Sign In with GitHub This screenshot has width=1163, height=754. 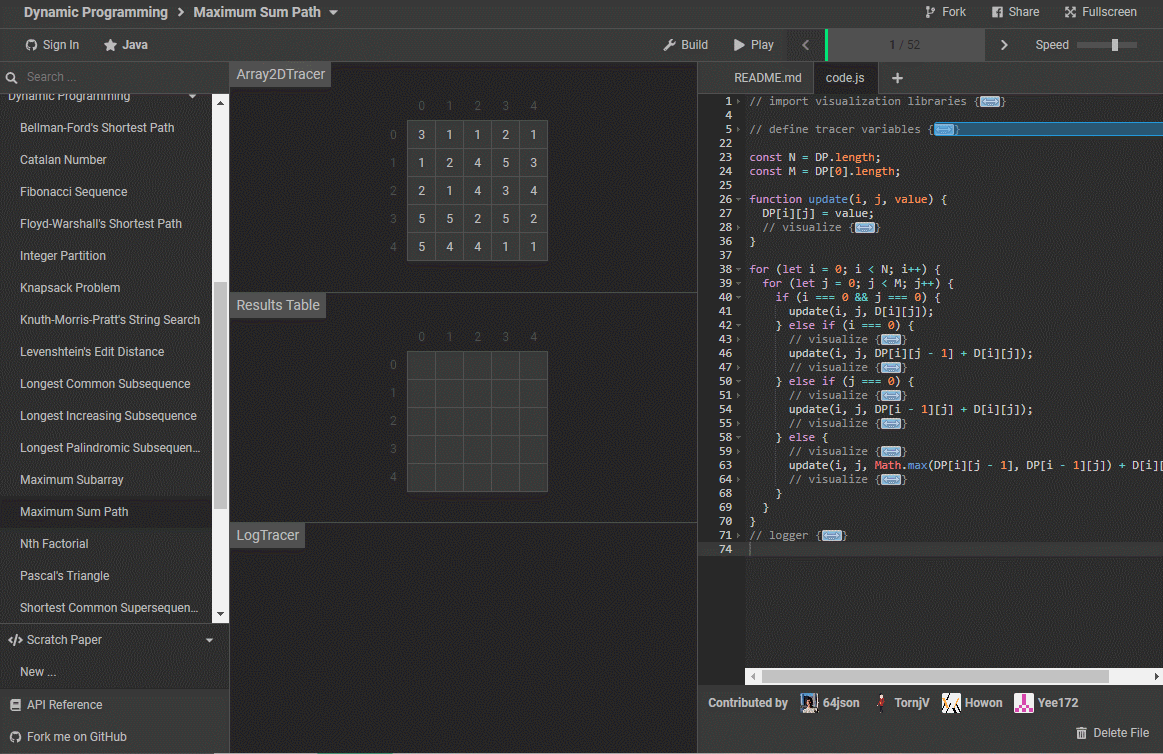(52, 45)
